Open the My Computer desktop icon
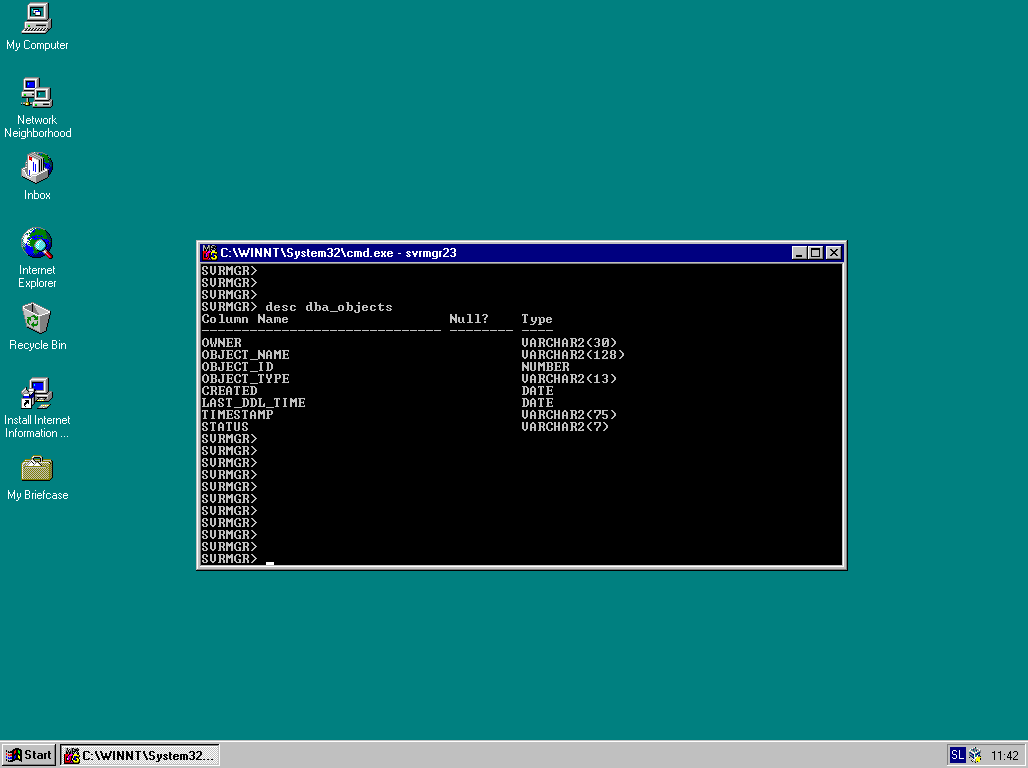Screen dimensions: 1028x768 pyautogui.click(x=37, y=19)
